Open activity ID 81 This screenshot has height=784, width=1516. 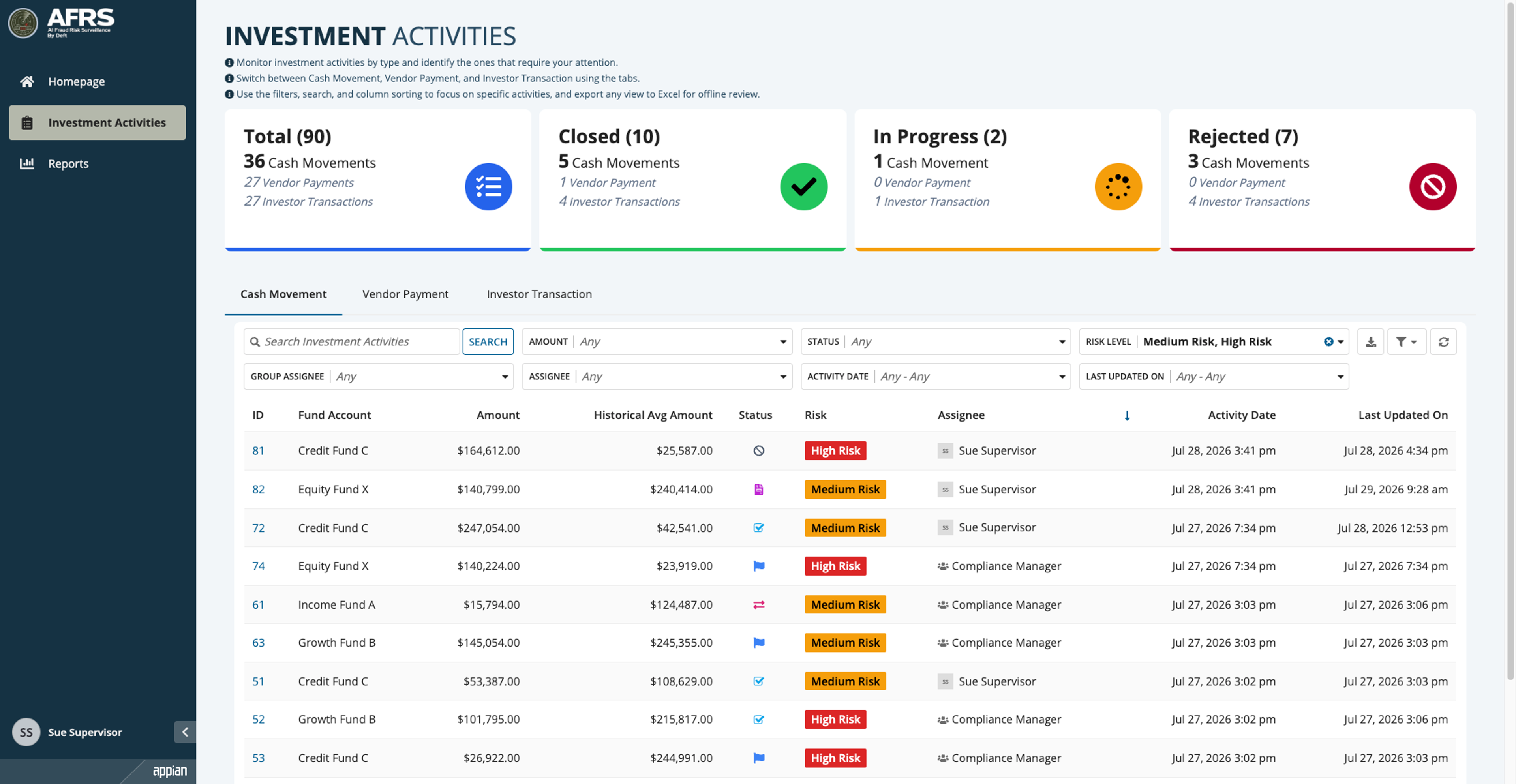pyautogui.click(x=258, y=451)
